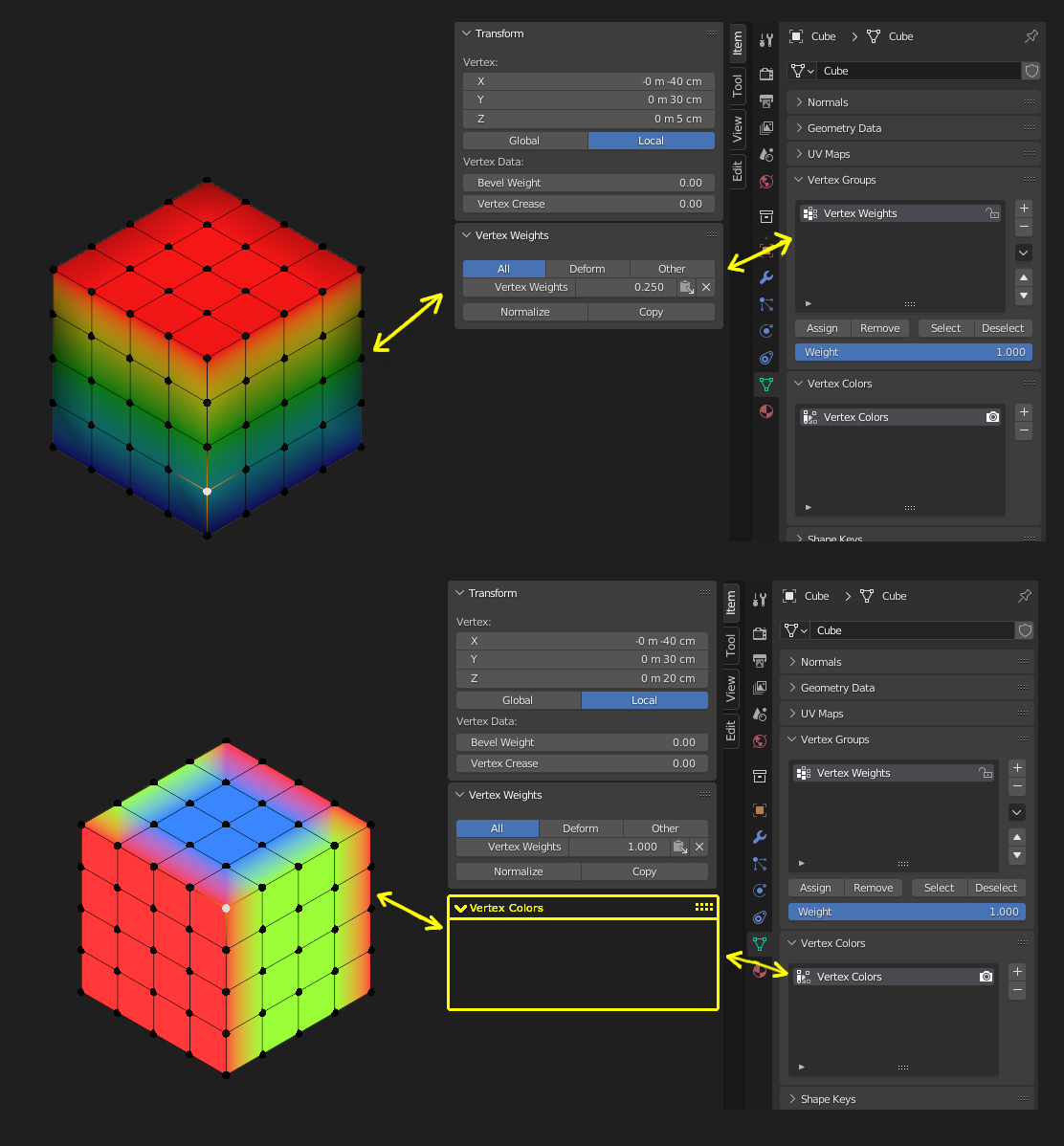This screenshot has height=1146, width=1064.
Task: Click Cube mesh name field in lower properties editor
Action: pos(911,630)
